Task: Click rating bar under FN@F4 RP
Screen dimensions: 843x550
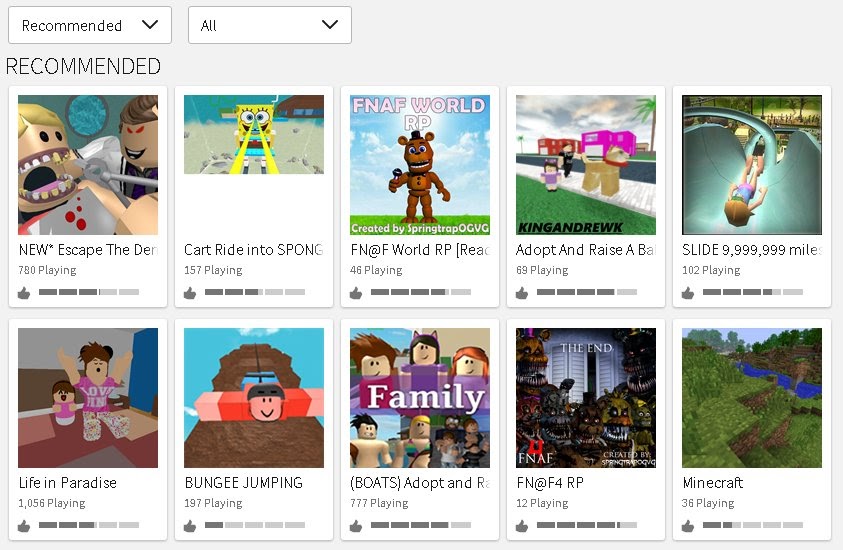Action: (x=587, y=525)
